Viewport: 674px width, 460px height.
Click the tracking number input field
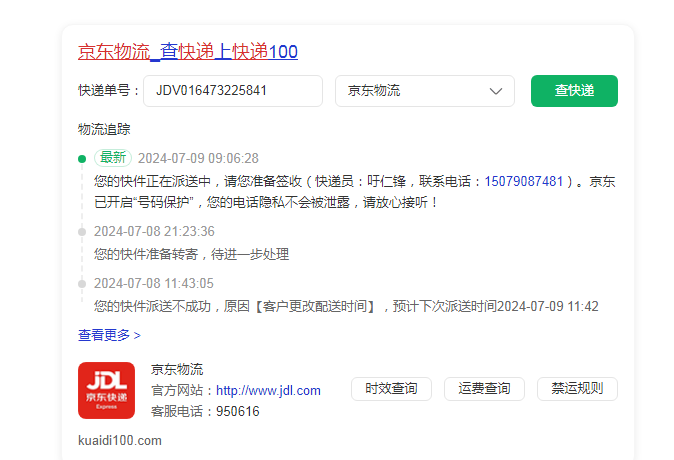[233, 91]
